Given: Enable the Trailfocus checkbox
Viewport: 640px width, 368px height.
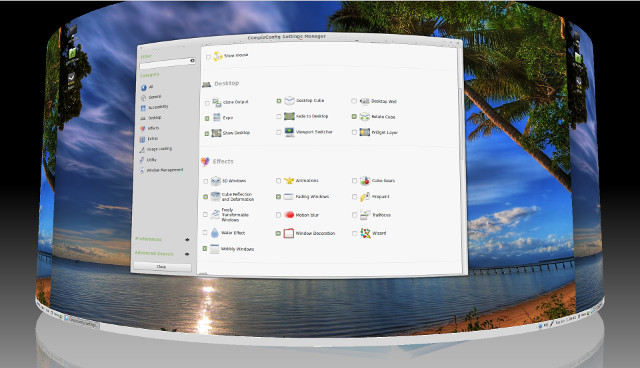Looking at the screenshot, I should 354,215.
